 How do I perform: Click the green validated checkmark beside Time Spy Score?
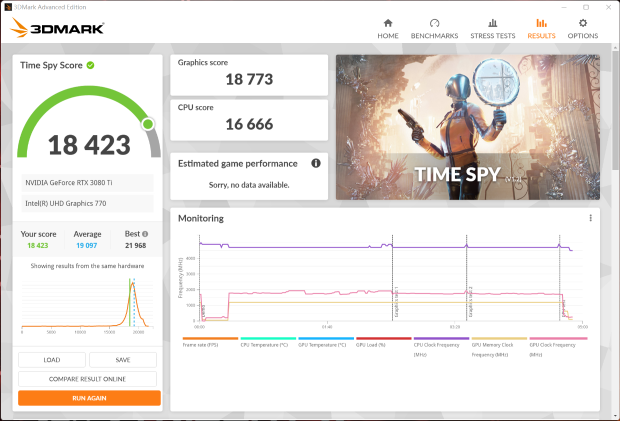[91, 65]
